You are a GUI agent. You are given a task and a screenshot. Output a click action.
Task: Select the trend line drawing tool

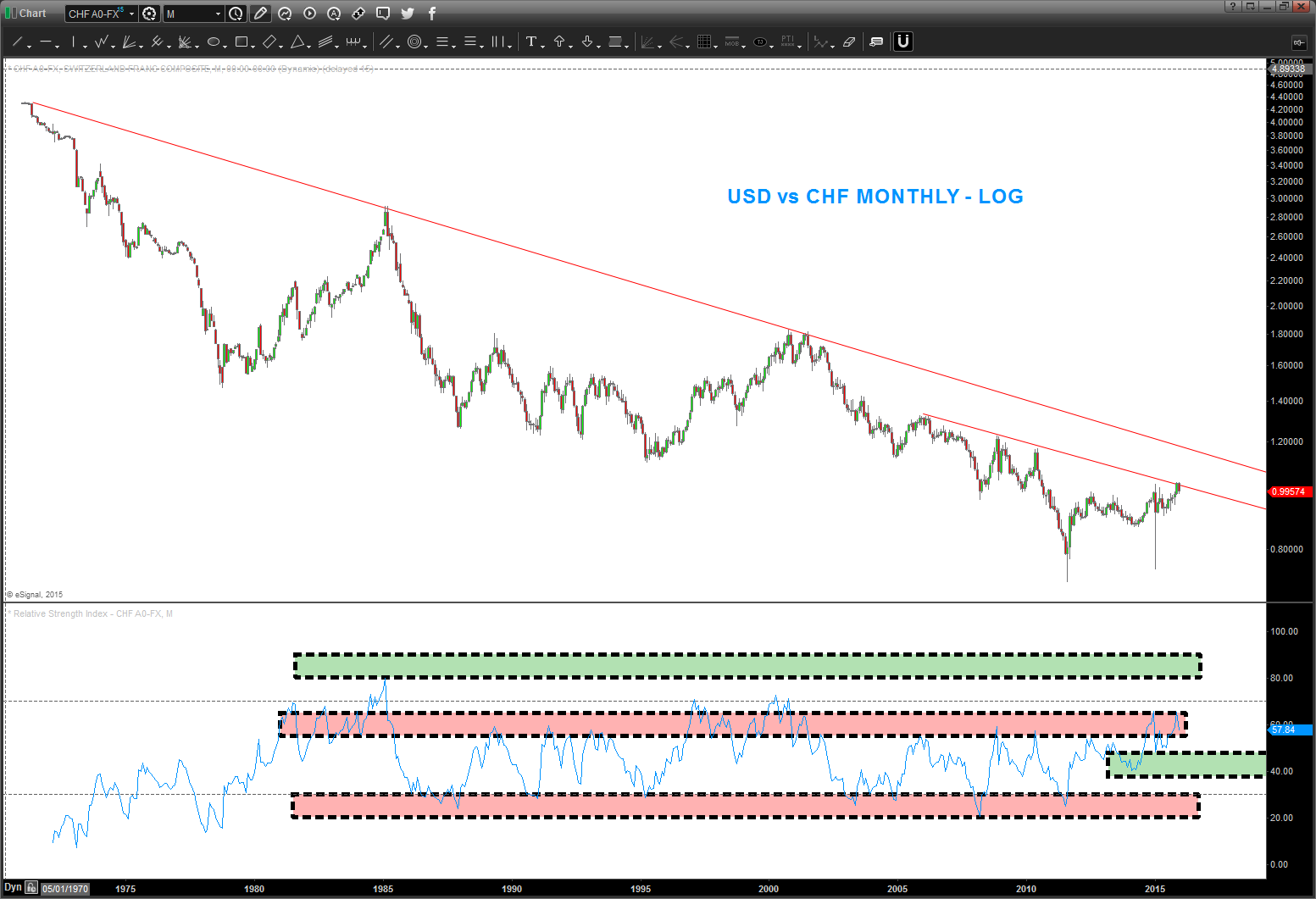(17, 42)
